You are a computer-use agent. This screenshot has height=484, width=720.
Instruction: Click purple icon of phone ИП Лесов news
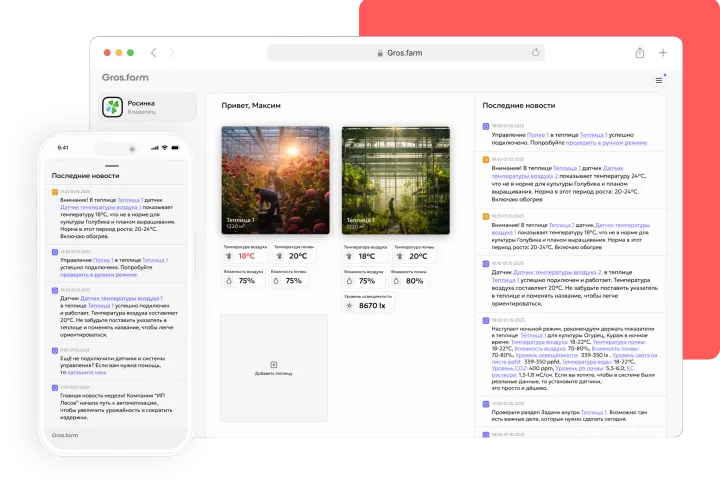(55, 388)
